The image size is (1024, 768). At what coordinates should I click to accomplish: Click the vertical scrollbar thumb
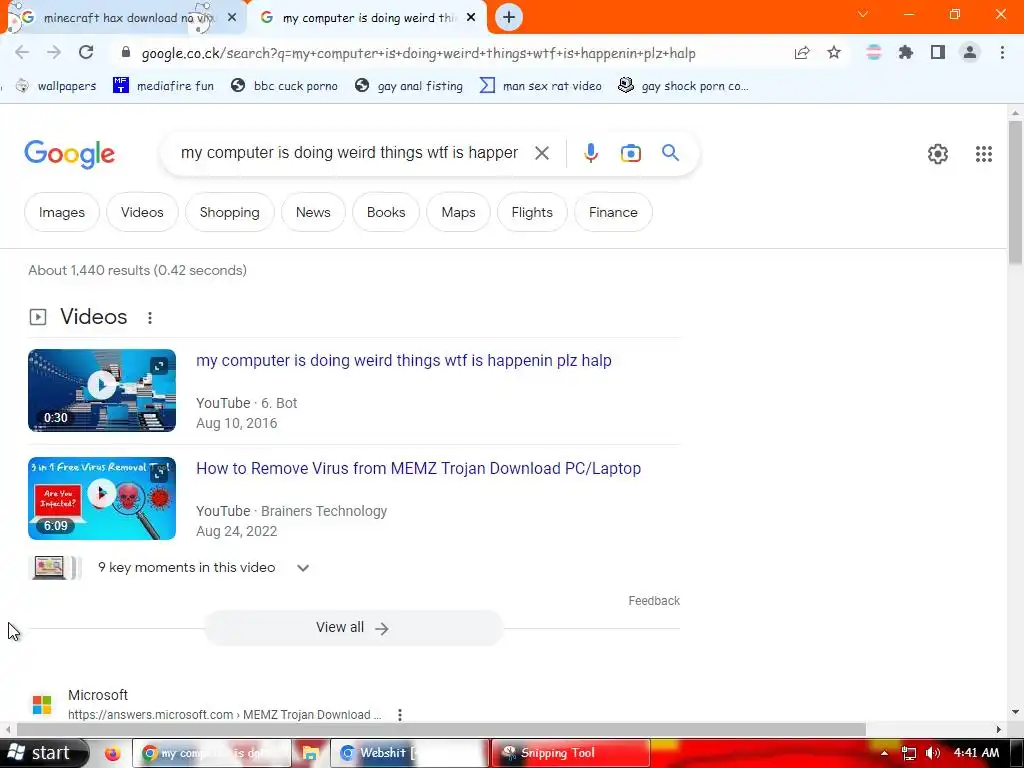(x=1015, y=192)
